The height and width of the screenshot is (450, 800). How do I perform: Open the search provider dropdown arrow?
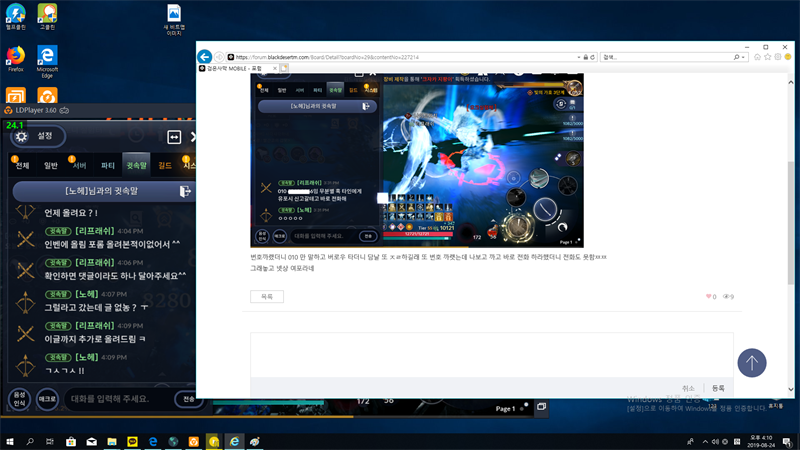coord(743,57)
